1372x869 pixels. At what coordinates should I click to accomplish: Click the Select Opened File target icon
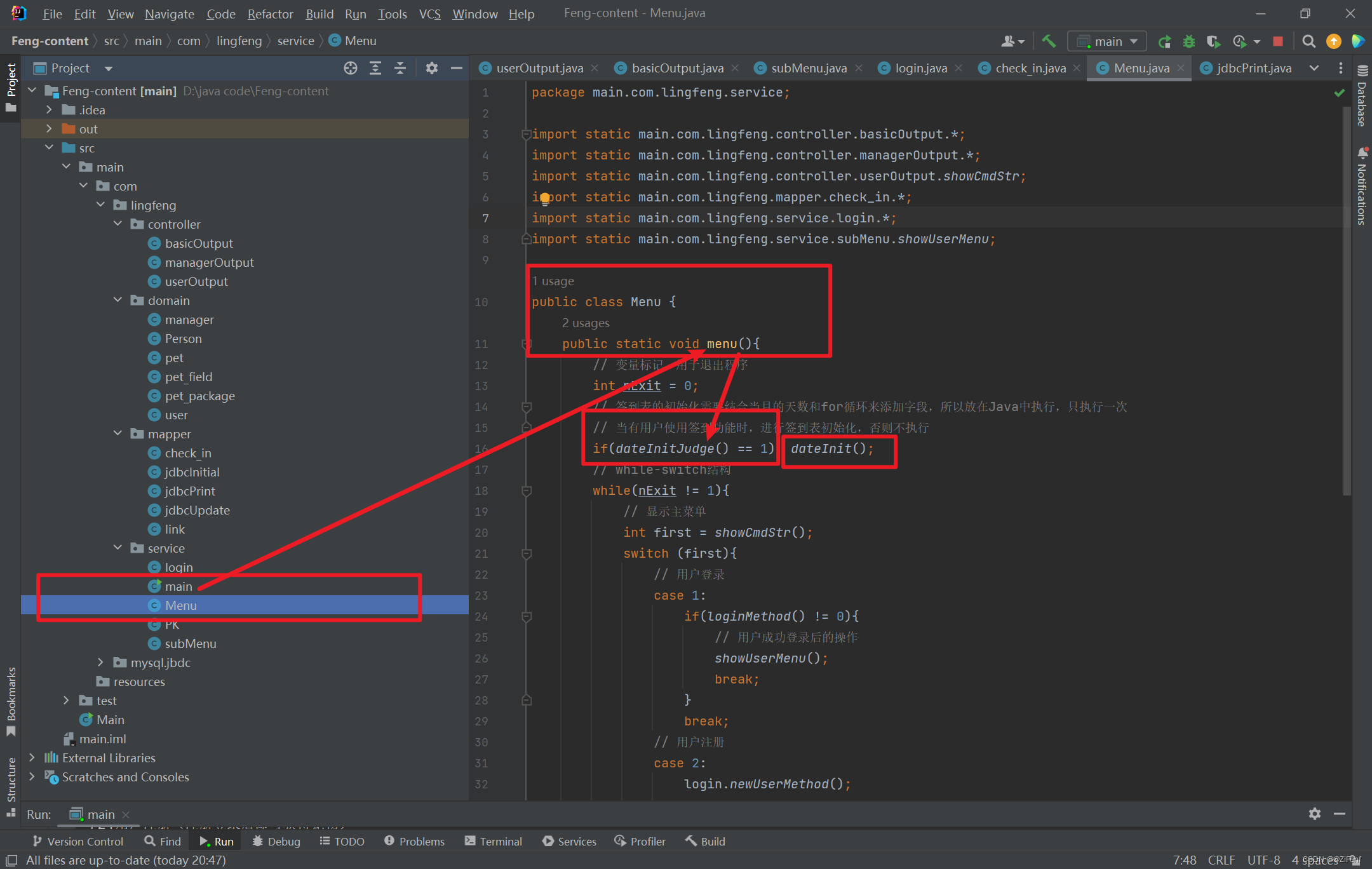click(x=350, y=68)
